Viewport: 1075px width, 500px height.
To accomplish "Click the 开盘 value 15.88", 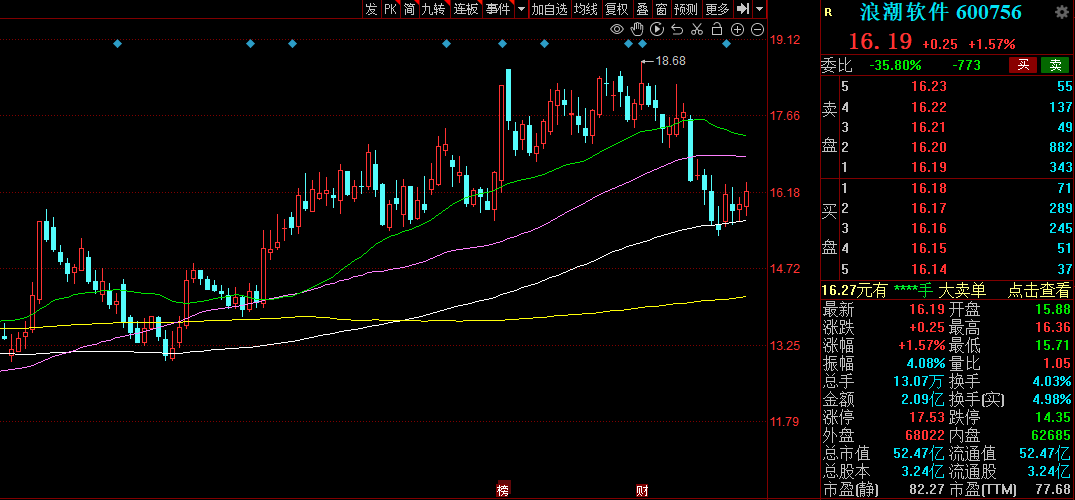I will 1054,309.
